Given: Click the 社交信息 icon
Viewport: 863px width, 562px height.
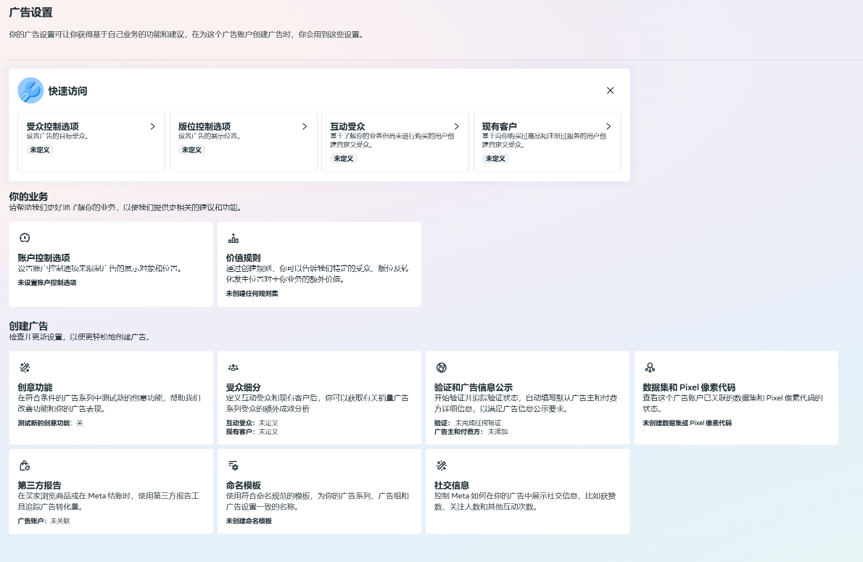Looking at the screenshot, I should [441, 466].
